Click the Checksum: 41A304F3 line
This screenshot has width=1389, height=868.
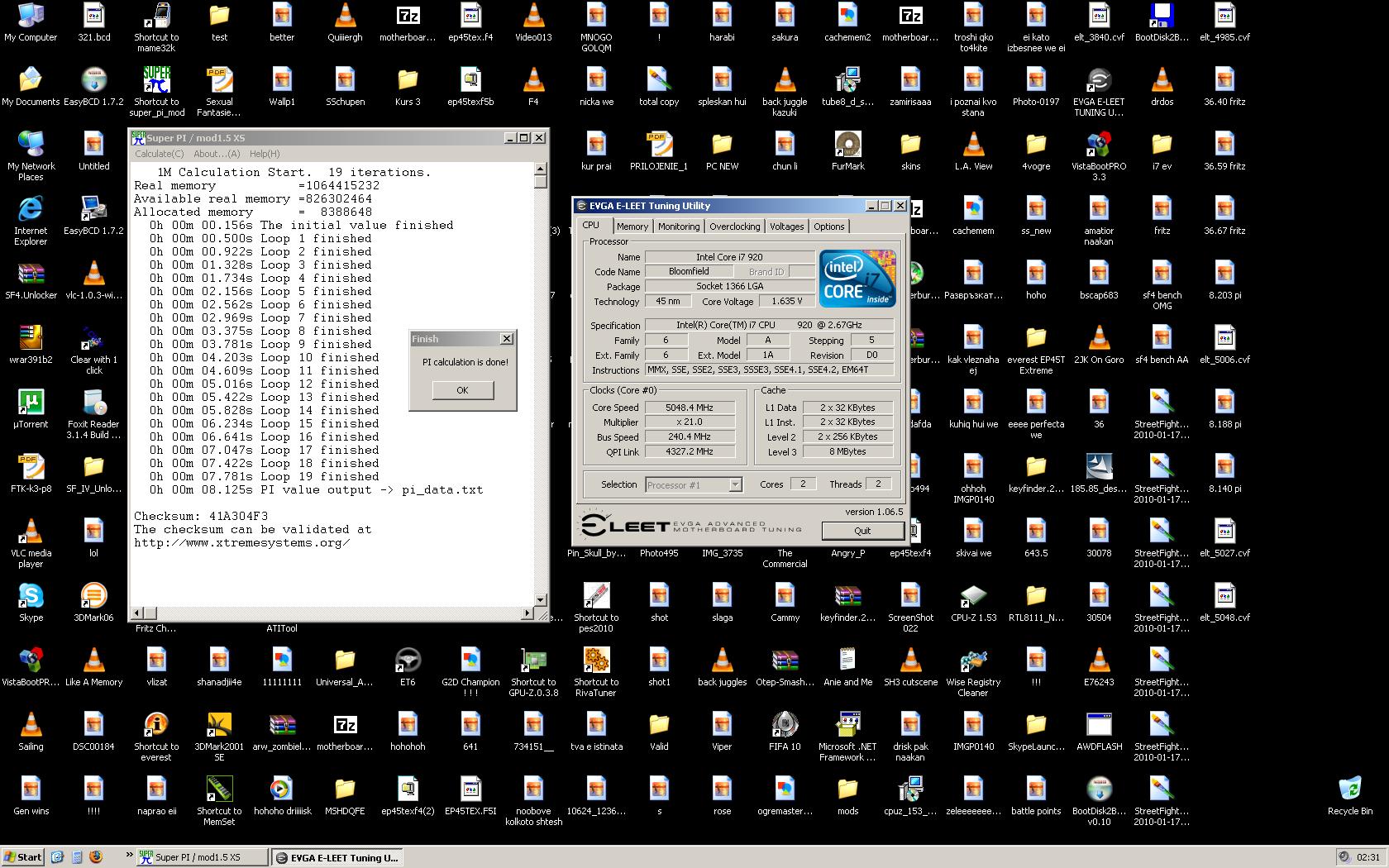pos(201,517)
